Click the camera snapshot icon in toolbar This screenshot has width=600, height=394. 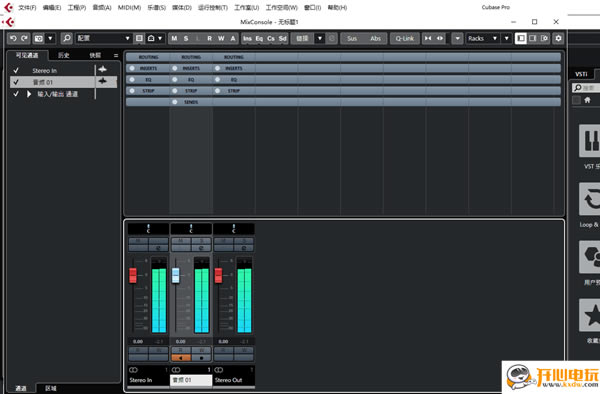[x=38, y=38]
